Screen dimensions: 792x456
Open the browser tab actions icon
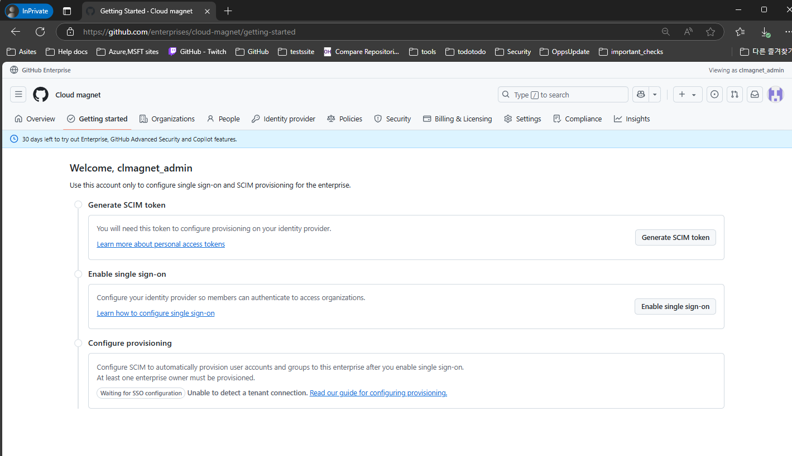67,11
